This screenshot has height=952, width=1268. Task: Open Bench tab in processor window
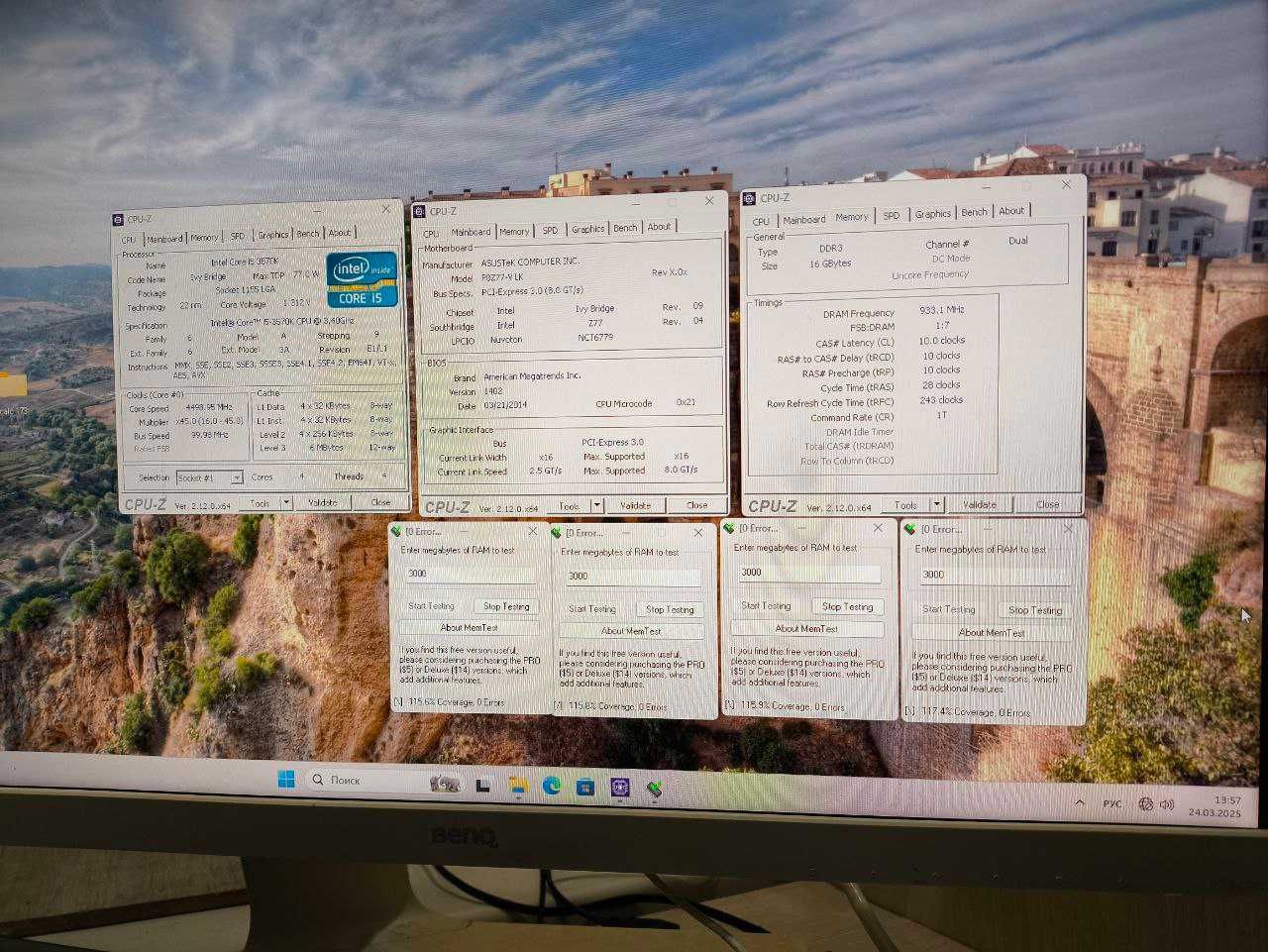308,234
